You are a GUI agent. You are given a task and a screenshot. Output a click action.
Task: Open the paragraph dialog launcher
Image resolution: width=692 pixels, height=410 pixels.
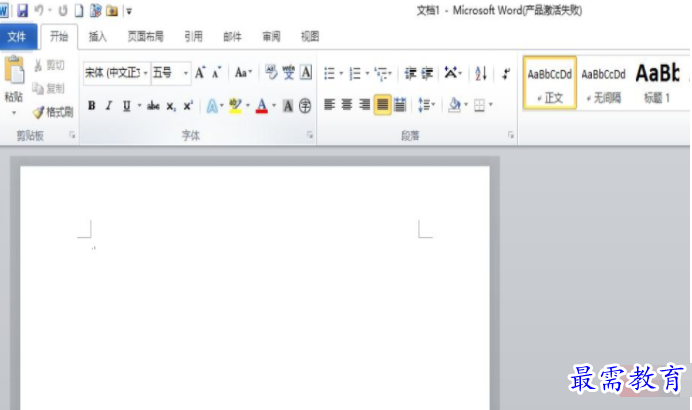click(511, 135)
